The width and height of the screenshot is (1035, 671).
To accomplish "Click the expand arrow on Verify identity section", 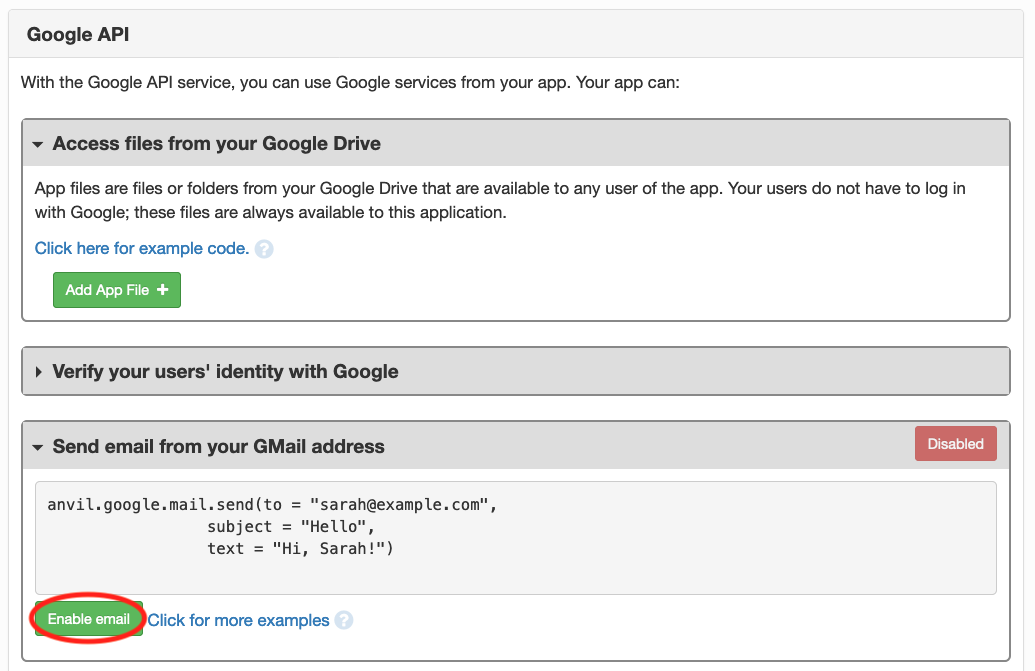I will pos(38,370).
